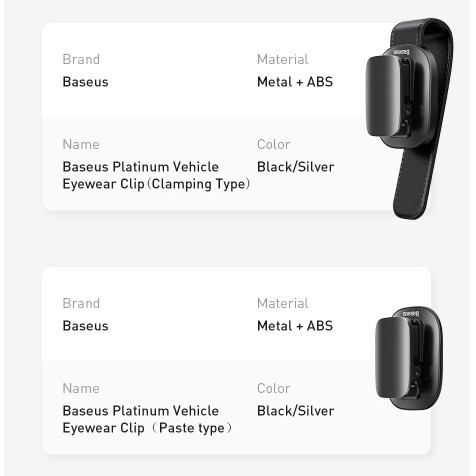Click the Baseus brand value in the first card
476x476 pixels.
(x=85, y=82)
